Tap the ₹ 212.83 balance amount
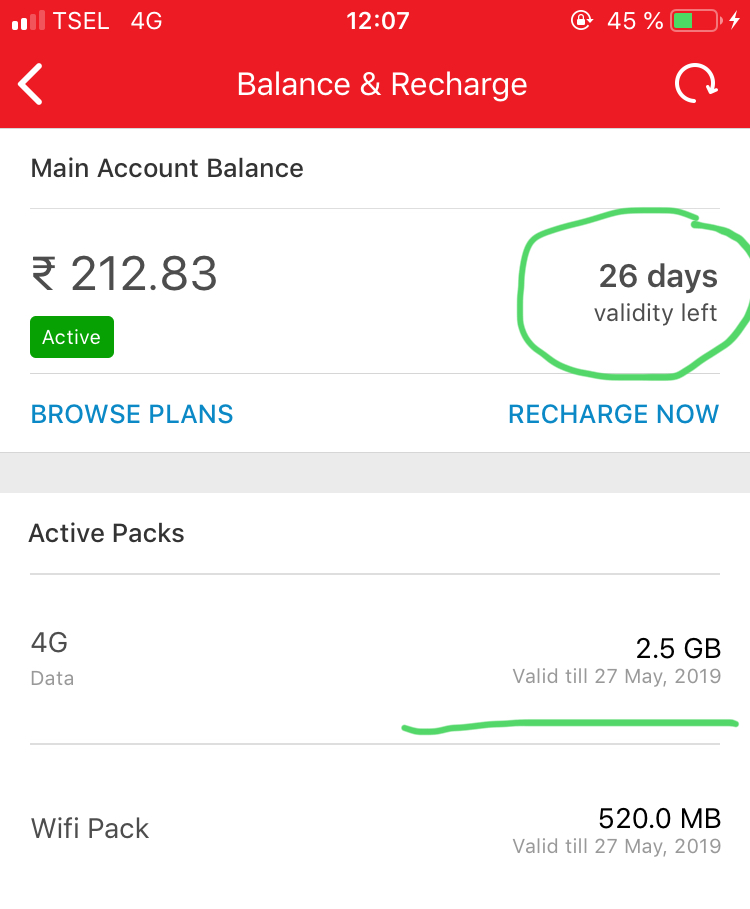This screenshot has height=909, width=750. coord(124,274)
